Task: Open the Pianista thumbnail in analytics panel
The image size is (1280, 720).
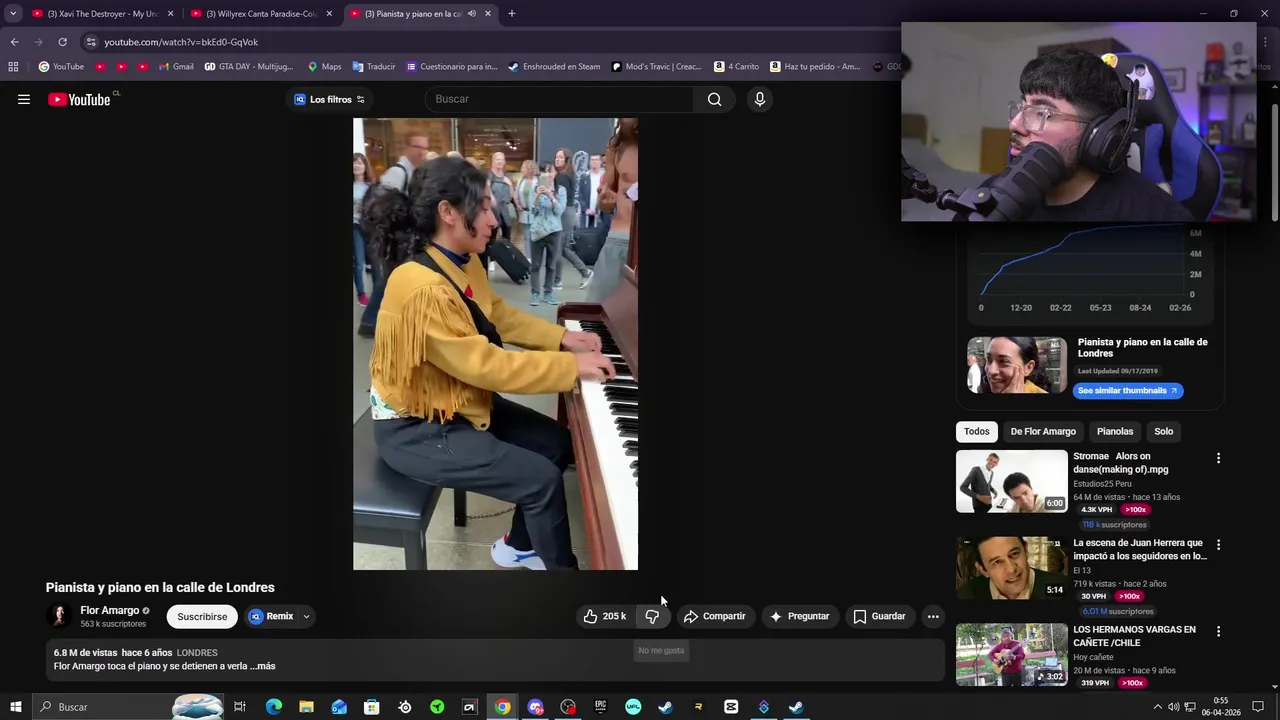Action: point(1017,365)
